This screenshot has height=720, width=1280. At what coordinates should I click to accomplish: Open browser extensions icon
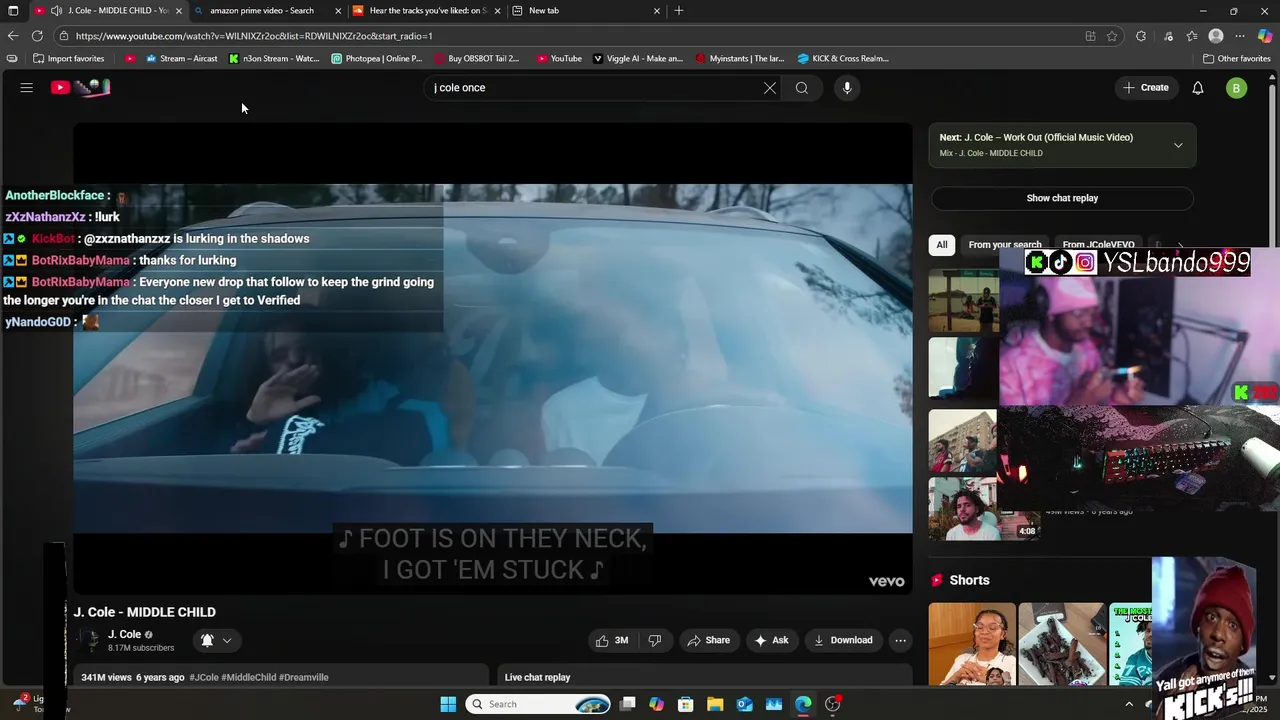[x=1141, y=36]
